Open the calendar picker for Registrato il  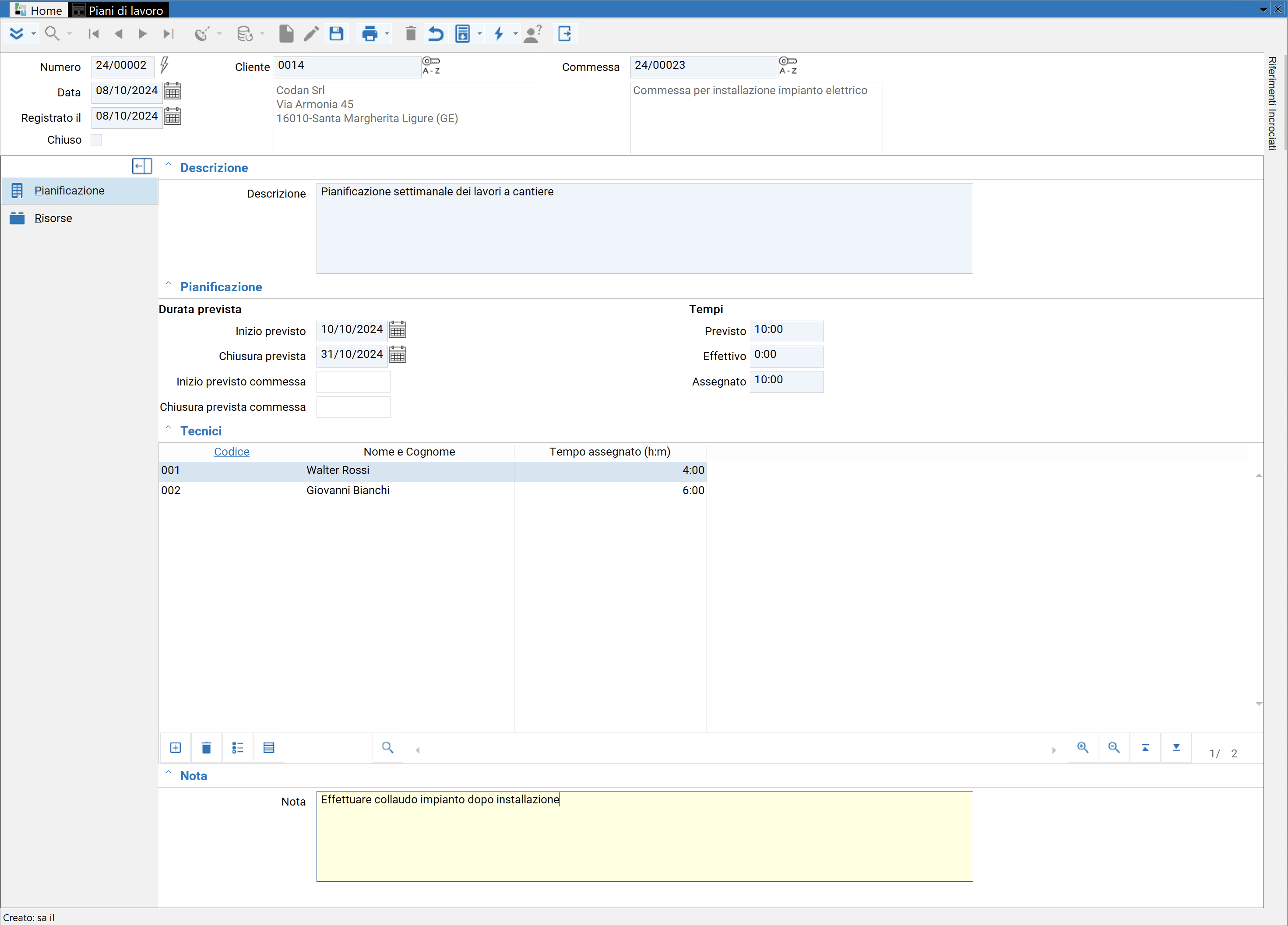pos(172,117)
